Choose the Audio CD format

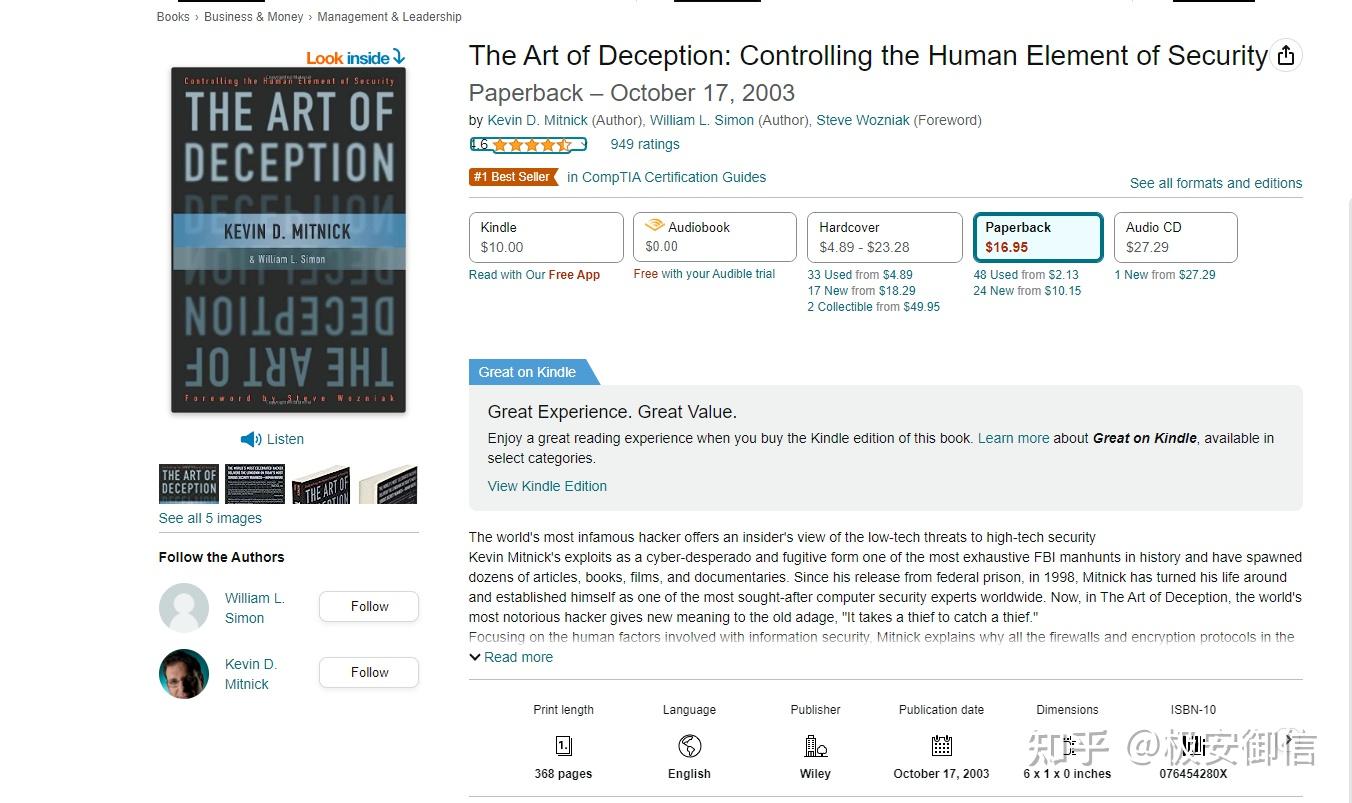(x=1175, y=237)
